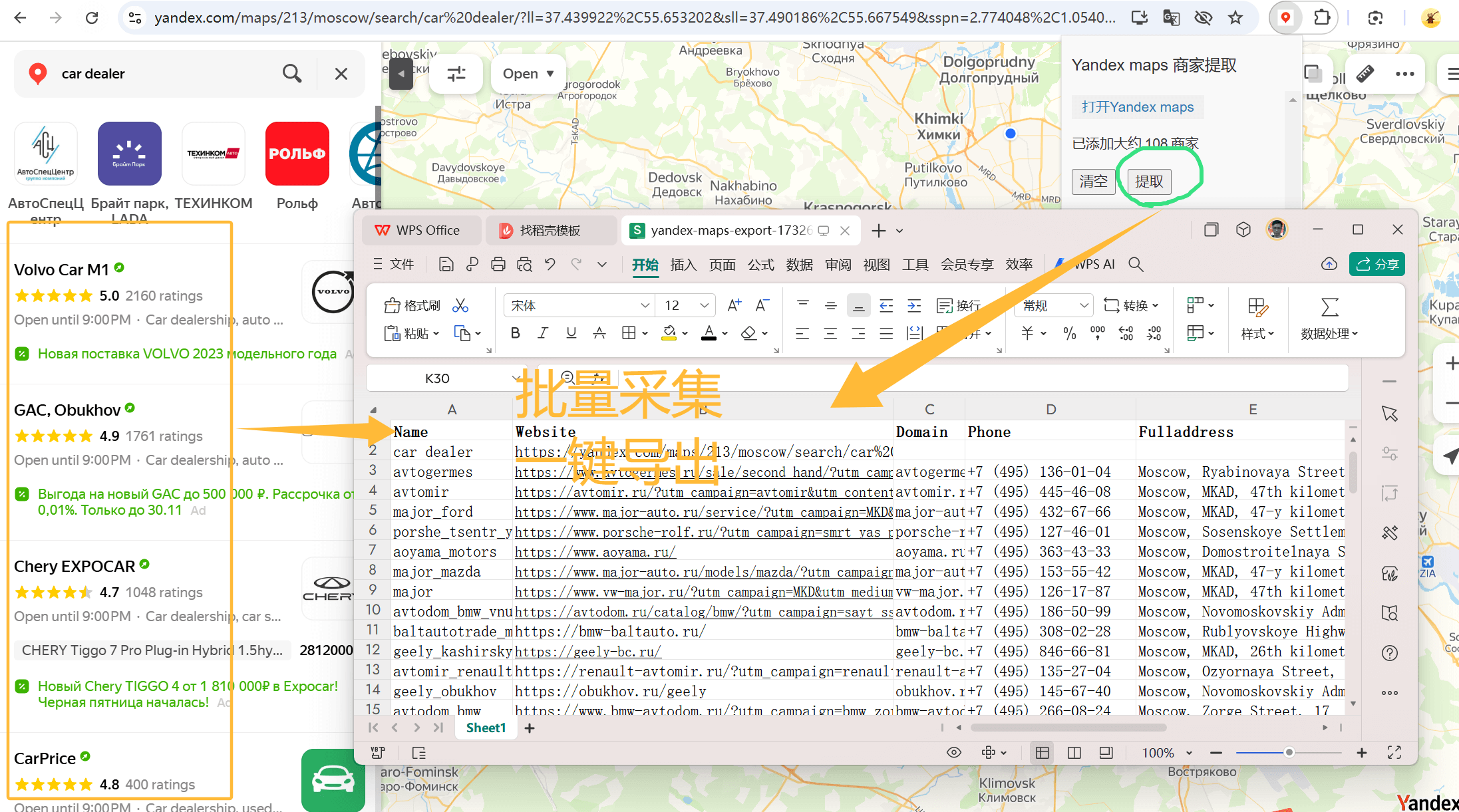This screenshot has height=812, width=1459.
Task: Click the WPS print icon
Action: click(x=498, y=264)
